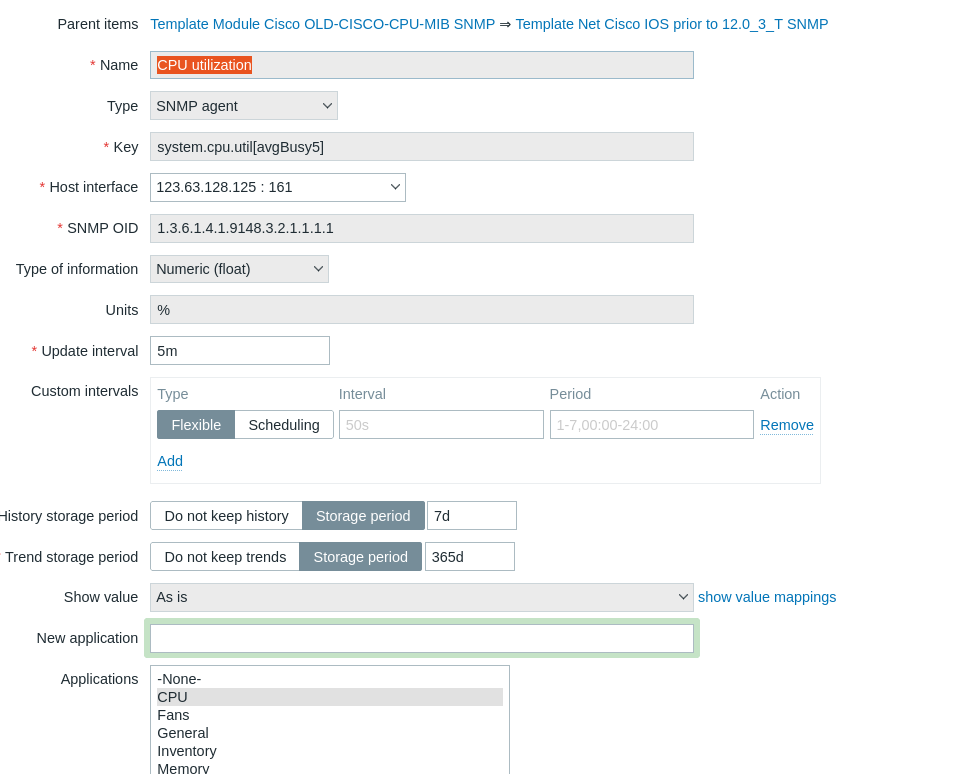Select Flexible custom interval type

coord(196,425)
